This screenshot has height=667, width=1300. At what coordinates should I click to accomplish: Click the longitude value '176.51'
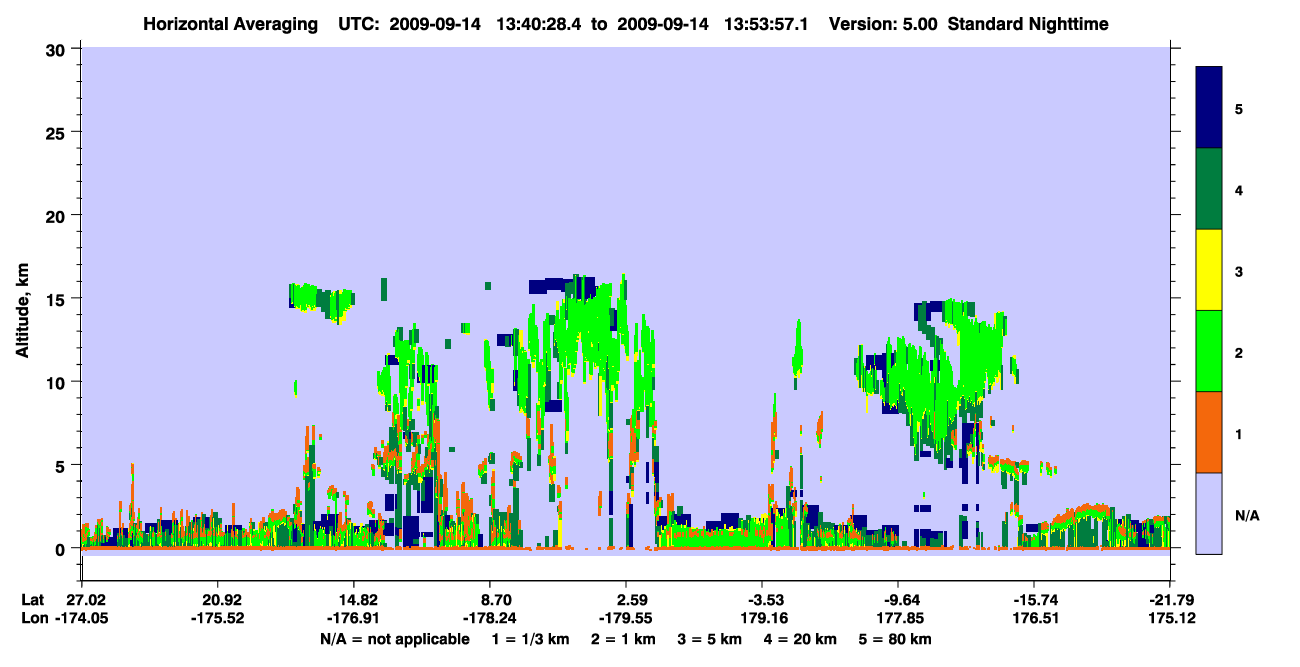[x=1034, y=619]
